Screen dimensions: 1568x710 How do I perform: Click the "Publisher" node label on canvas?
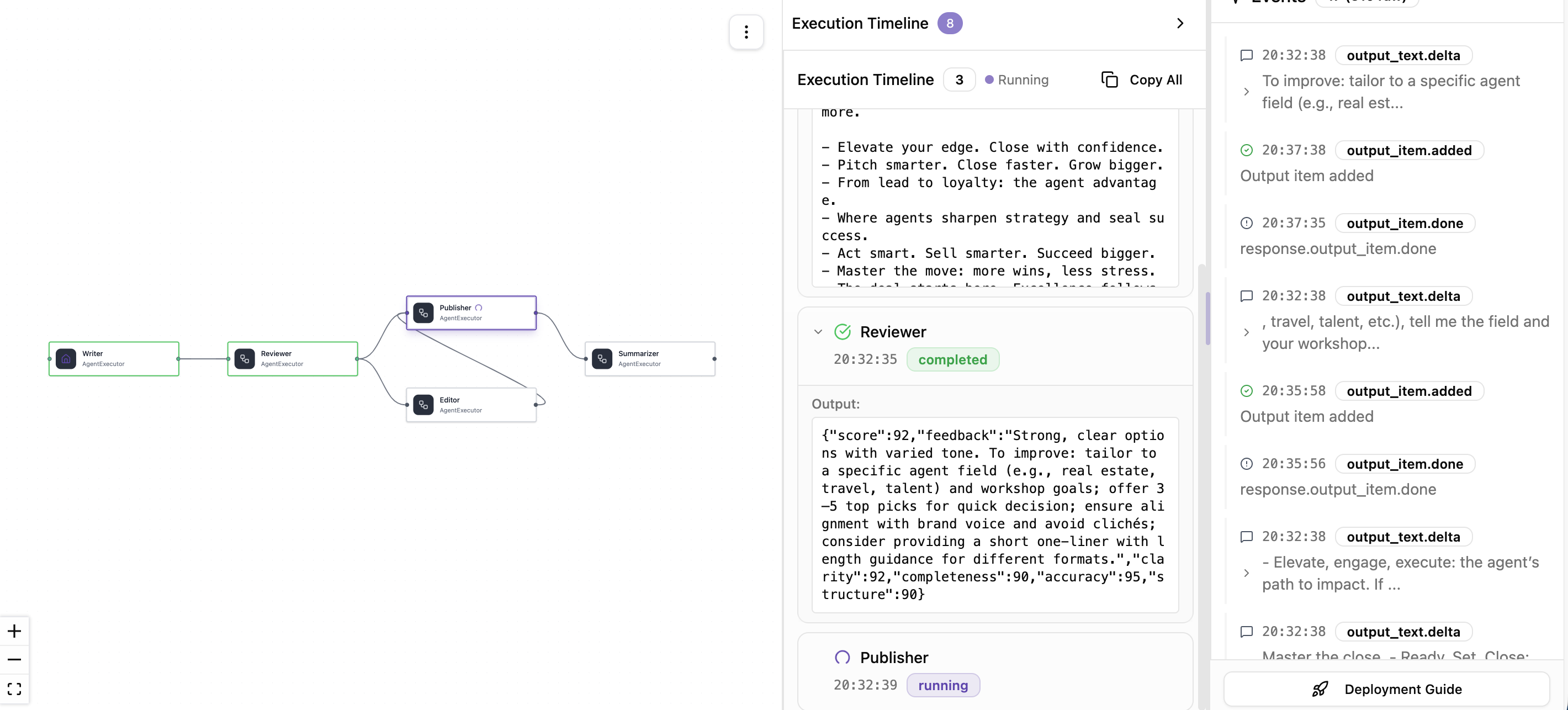455,308
